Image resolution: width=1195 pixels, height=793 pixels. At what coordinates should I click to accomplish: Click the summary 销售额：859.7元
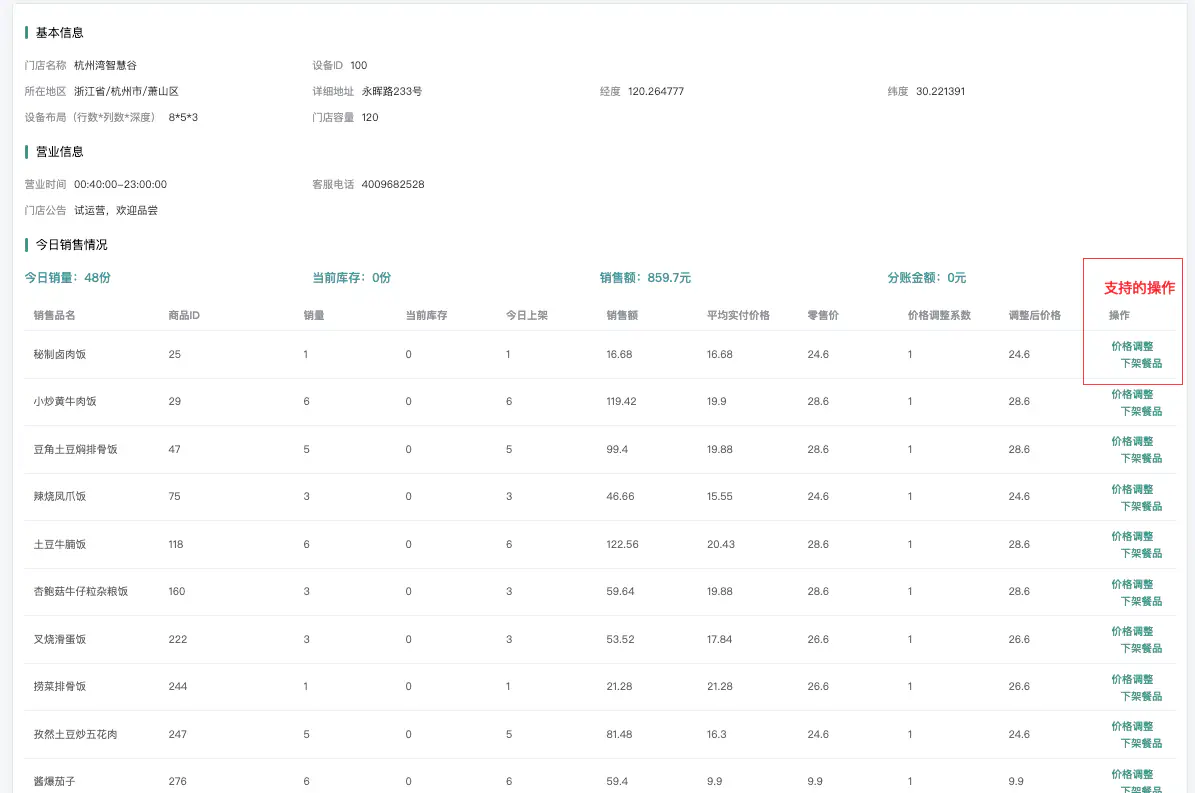click(x=646, y=278)
